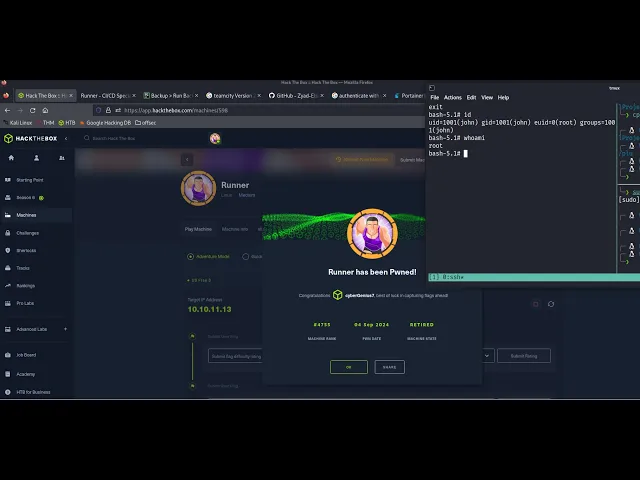The height and width of the screenshot is (480, 640).
Task: Click the Pro Labs sidebar icon
Action: click(x=8, y=303)
